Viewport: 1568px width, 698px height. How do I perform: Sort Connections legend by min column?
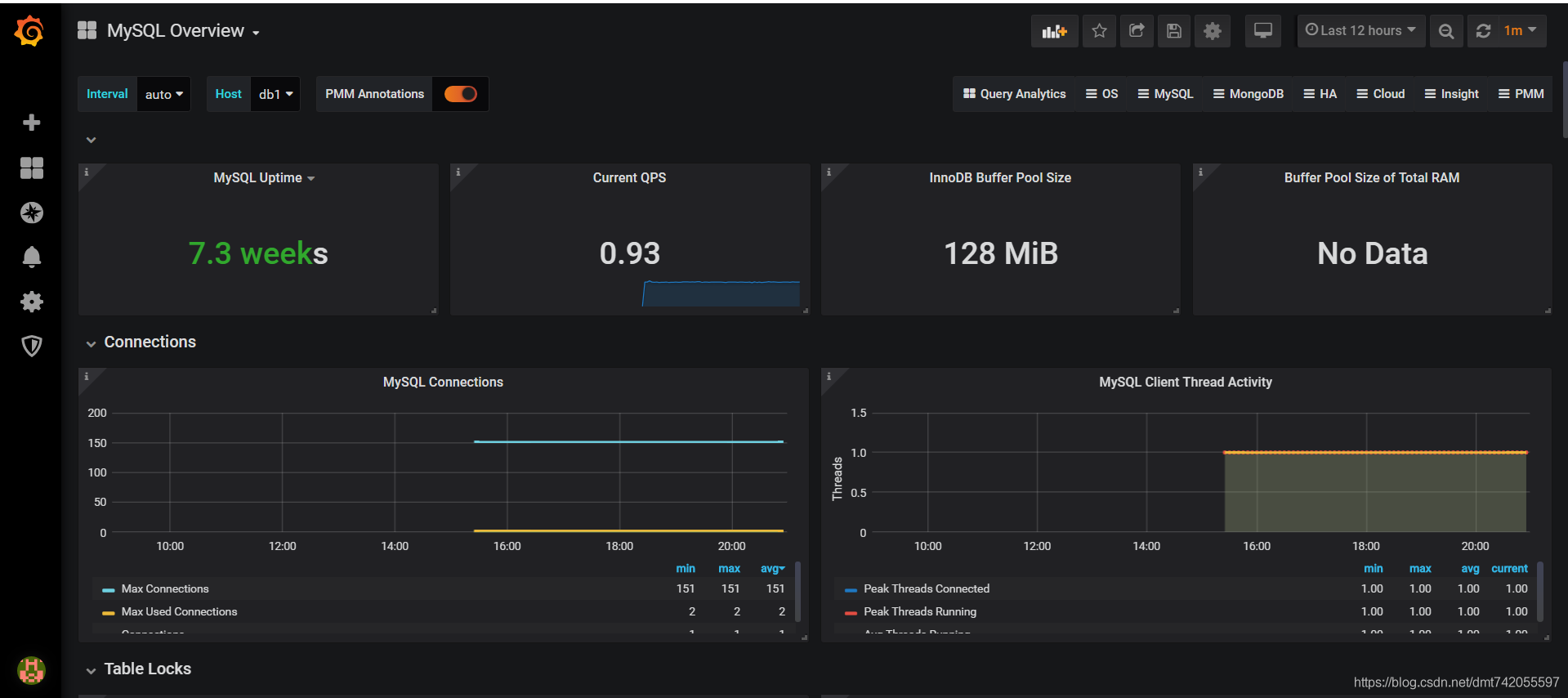coord(686,568)
